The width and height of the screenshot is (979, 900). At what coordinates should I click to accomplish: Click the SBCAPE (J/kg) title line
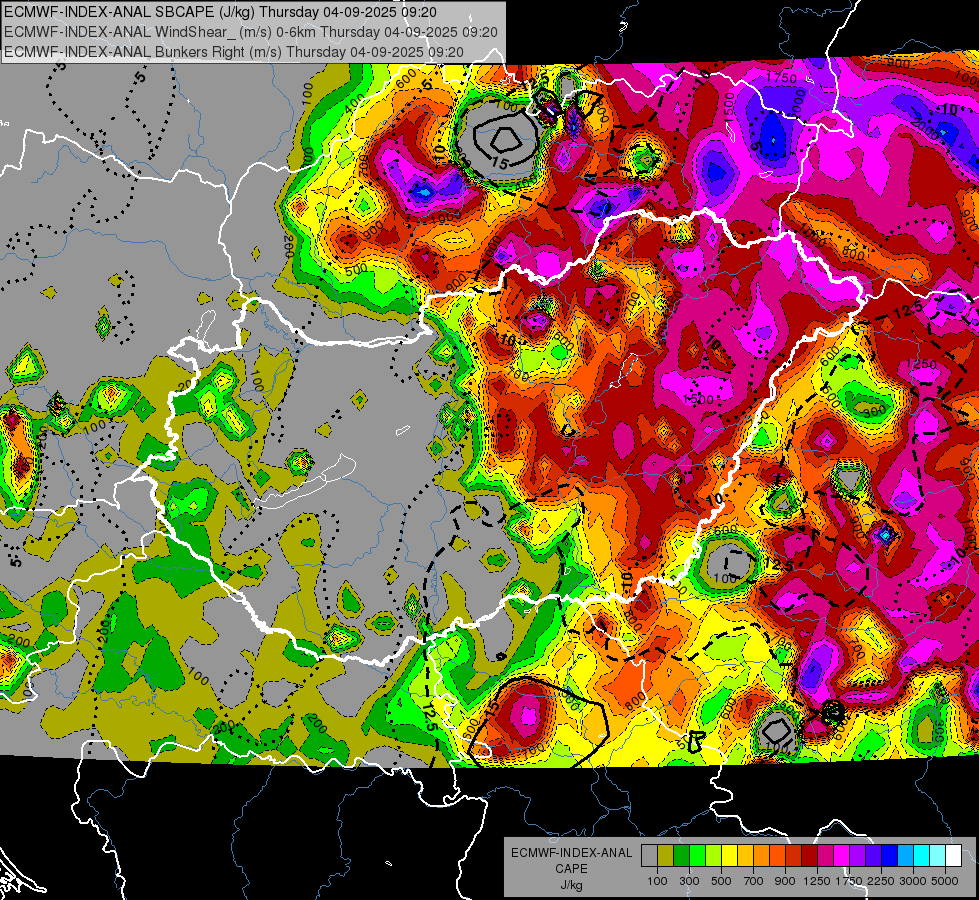[220, 12]
